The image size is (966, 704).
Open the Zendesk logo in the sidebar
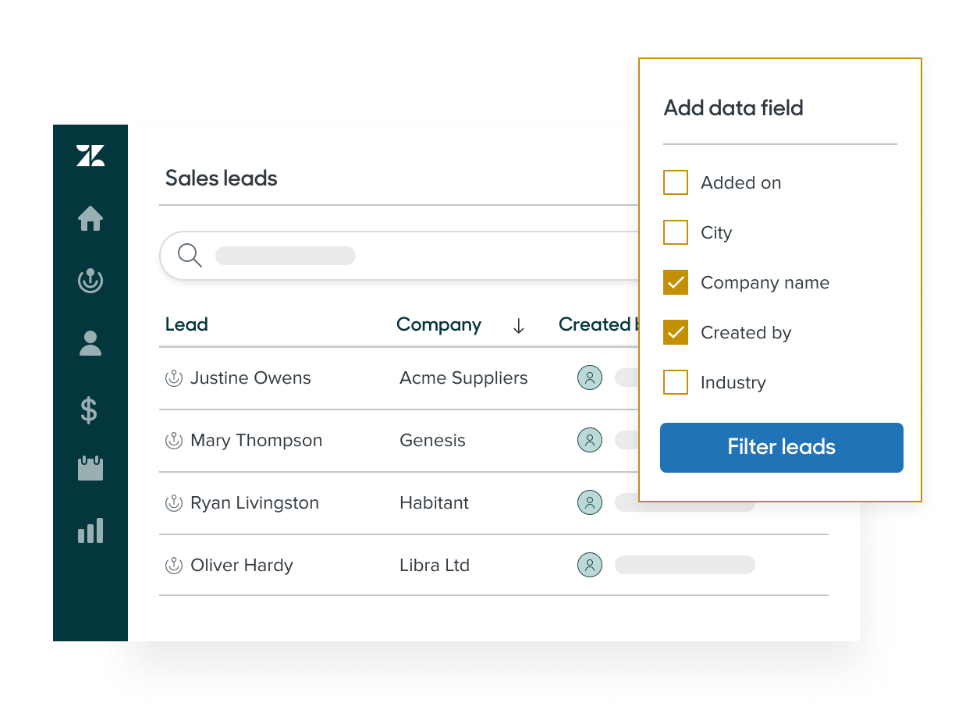click(x=90, y=155)
